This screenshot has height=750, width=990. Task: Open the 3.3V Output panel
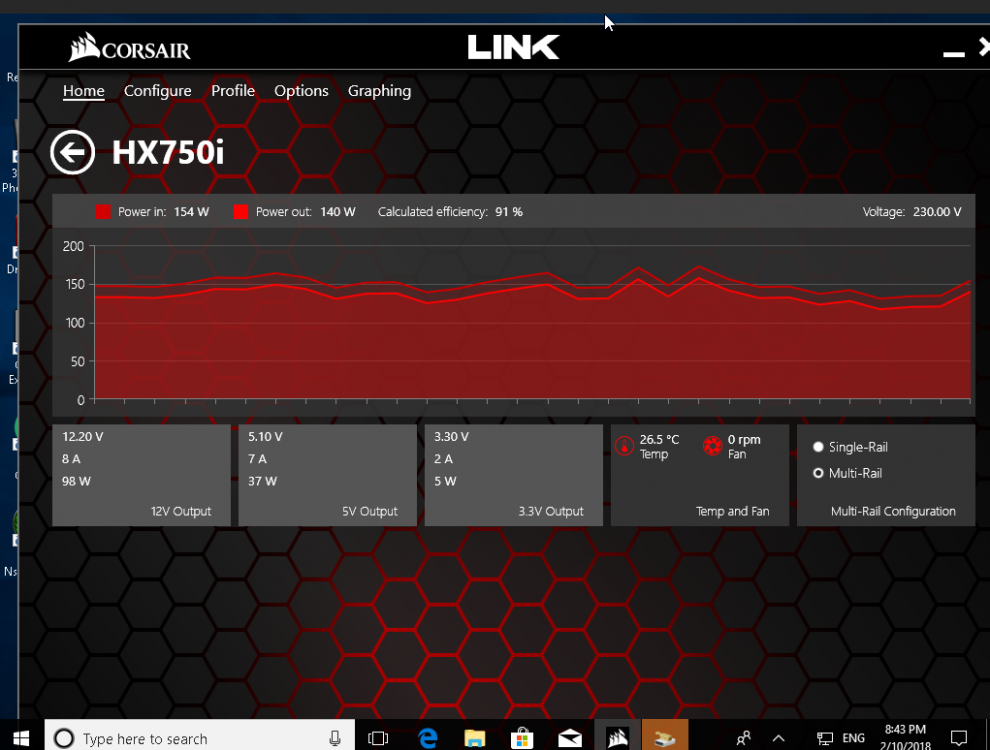[513, 475]
